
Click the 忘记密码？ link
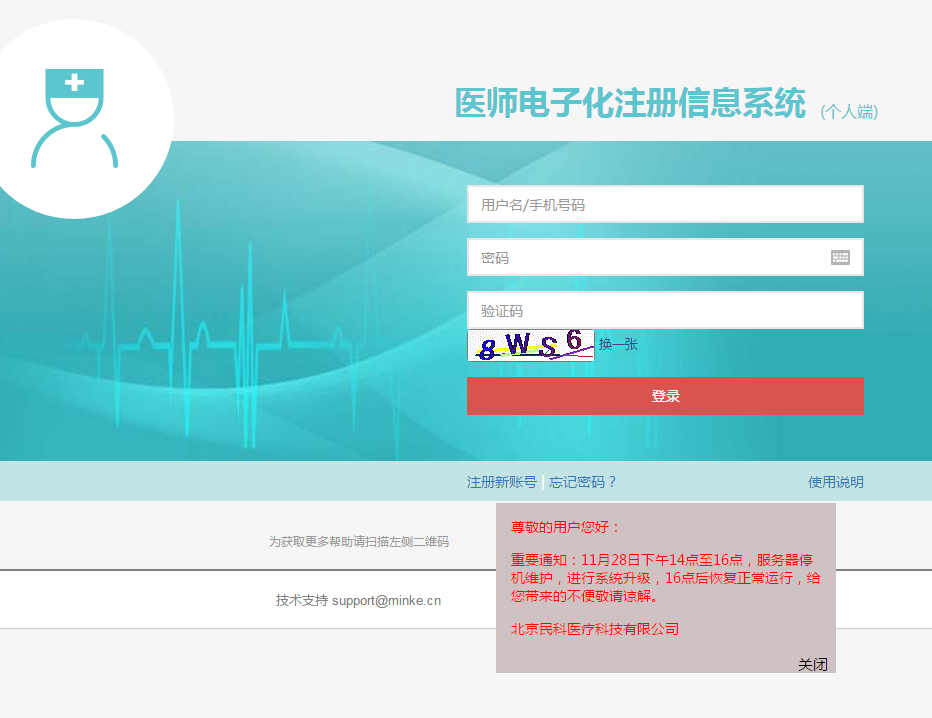(583, 482)
